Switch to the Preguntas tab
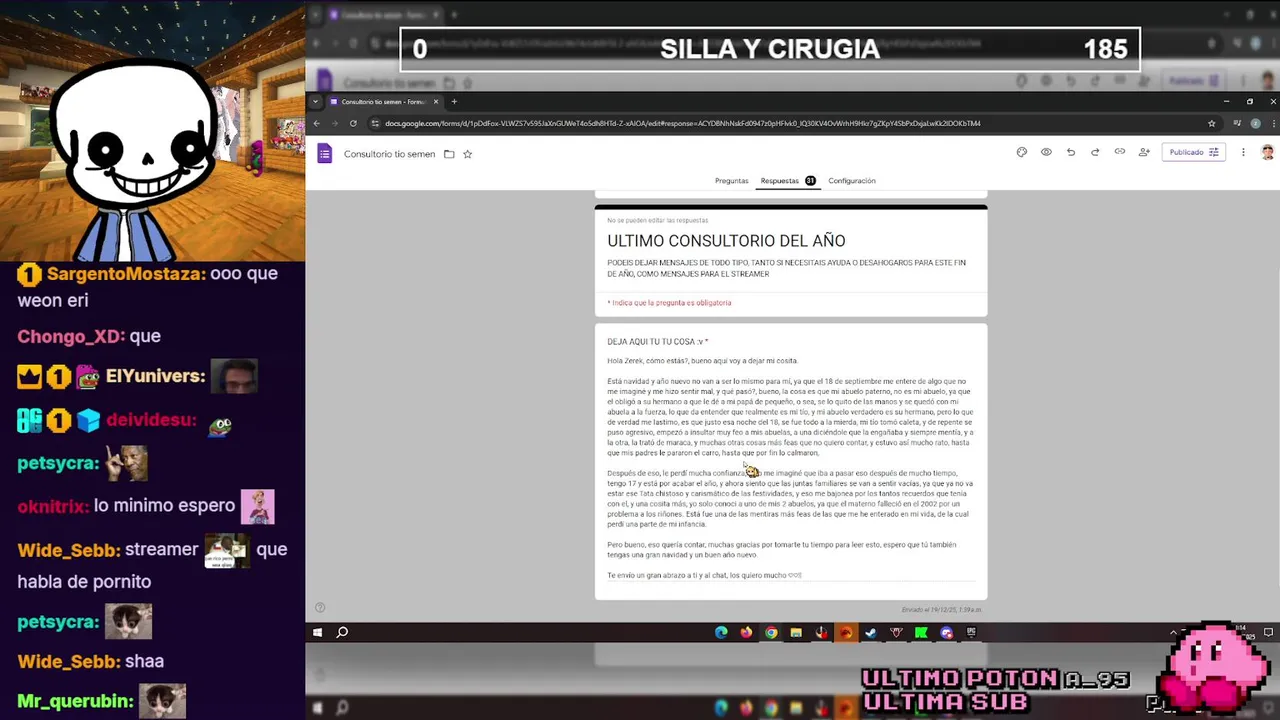The image size is (1280, 720). (x=731, y=181)
